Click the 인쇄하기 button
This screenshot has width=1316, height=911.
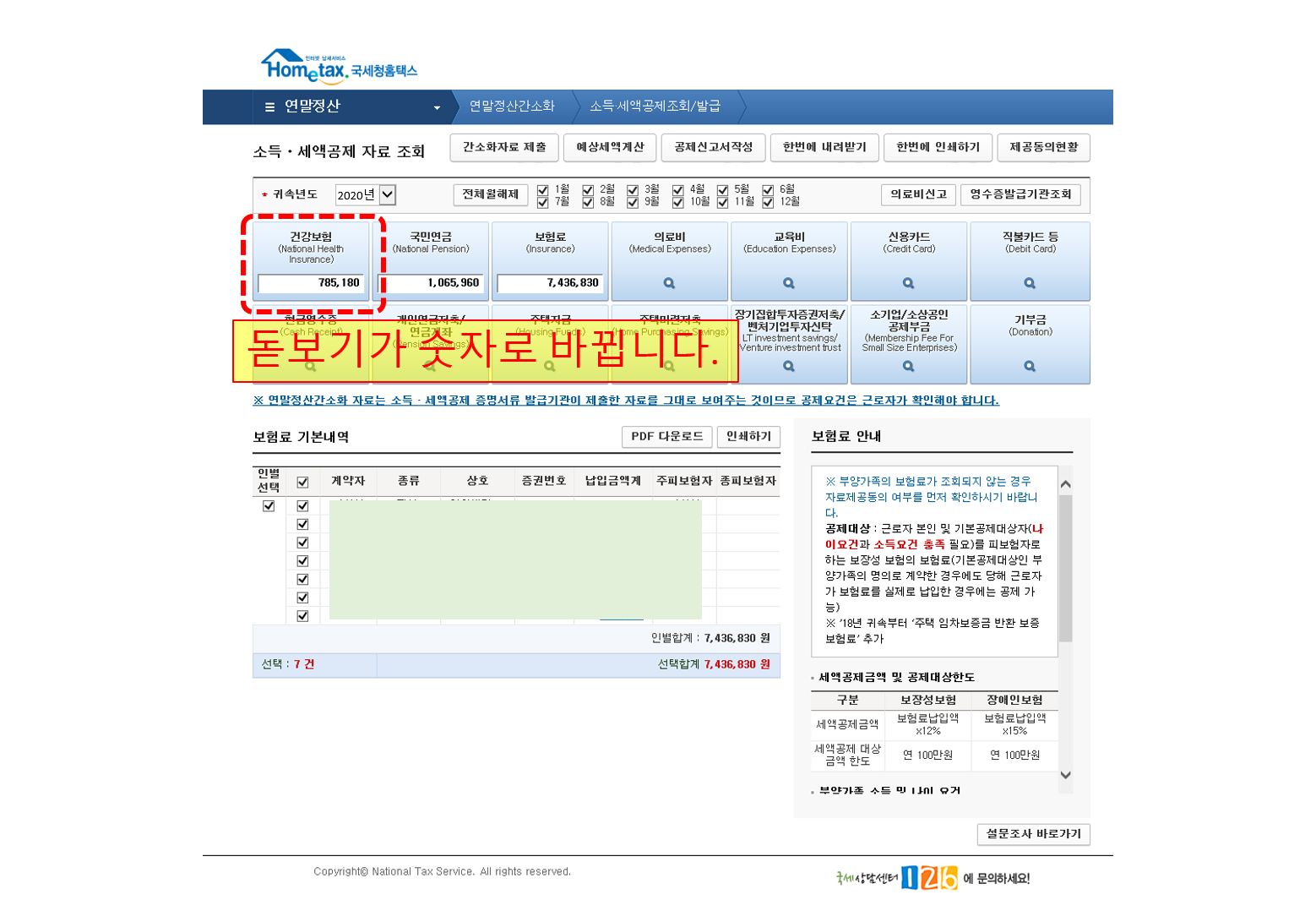click(x=748, y=436)
